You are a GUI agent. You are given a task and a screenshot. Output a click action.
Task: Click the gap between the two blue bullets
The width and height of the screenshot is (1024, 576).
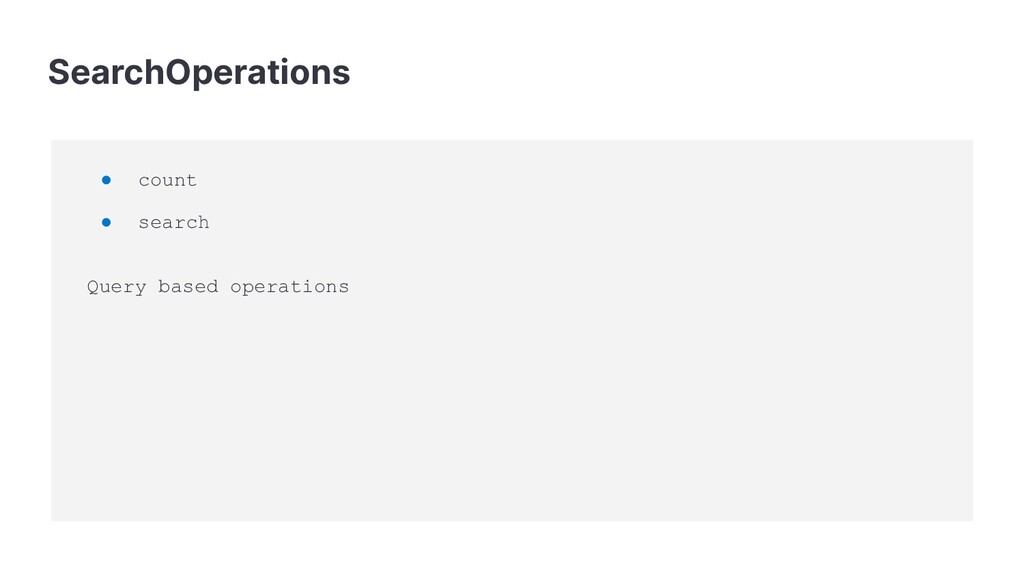click(106, 201)
